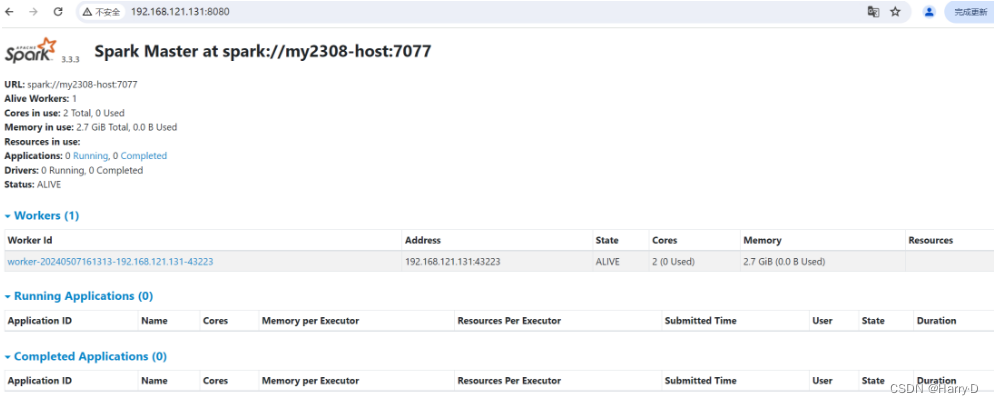Go back to the previous browser page
994x405 pixels.
(10, 12)
